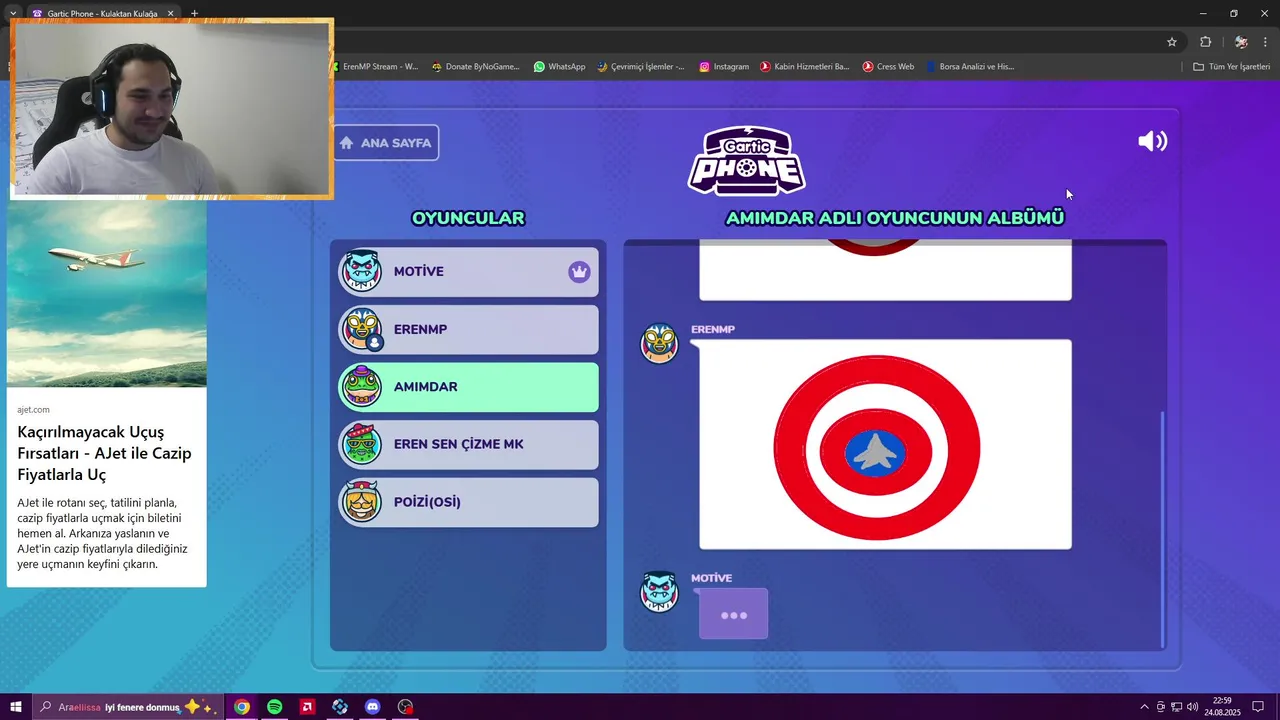
Task: Open the Windows notification center icon
Action: point(1258,707)
